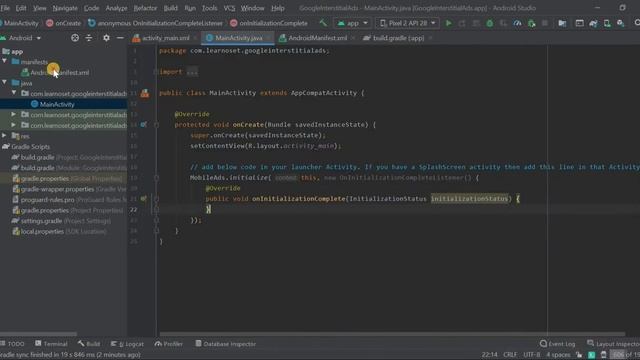Click the CRLF line separator in status bar

pyautogui.click(x=510, y=355)
